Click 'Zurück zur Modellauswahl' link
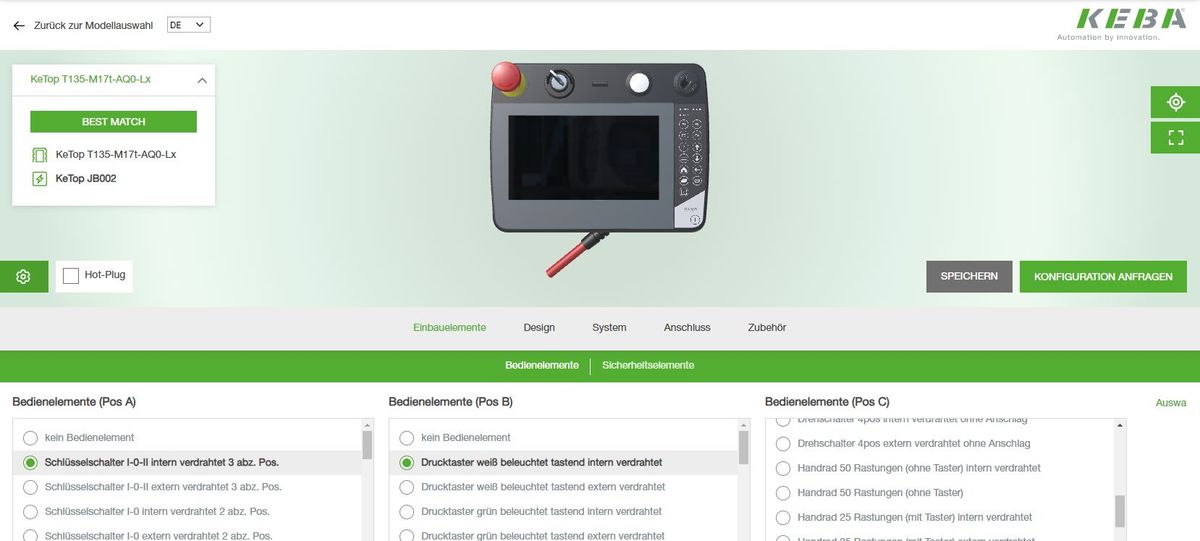Viewport: 1200px width, 541px height. (x=93, y=25)
